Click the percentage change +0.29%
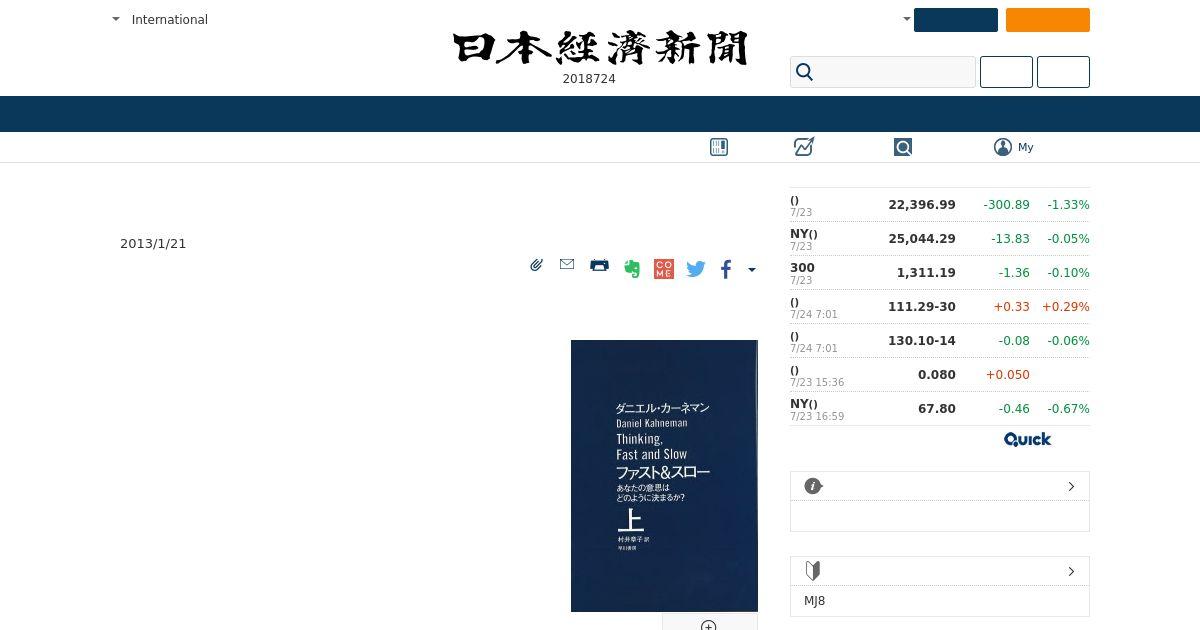Screen dimensions: 1200x630 [1066, 307]
